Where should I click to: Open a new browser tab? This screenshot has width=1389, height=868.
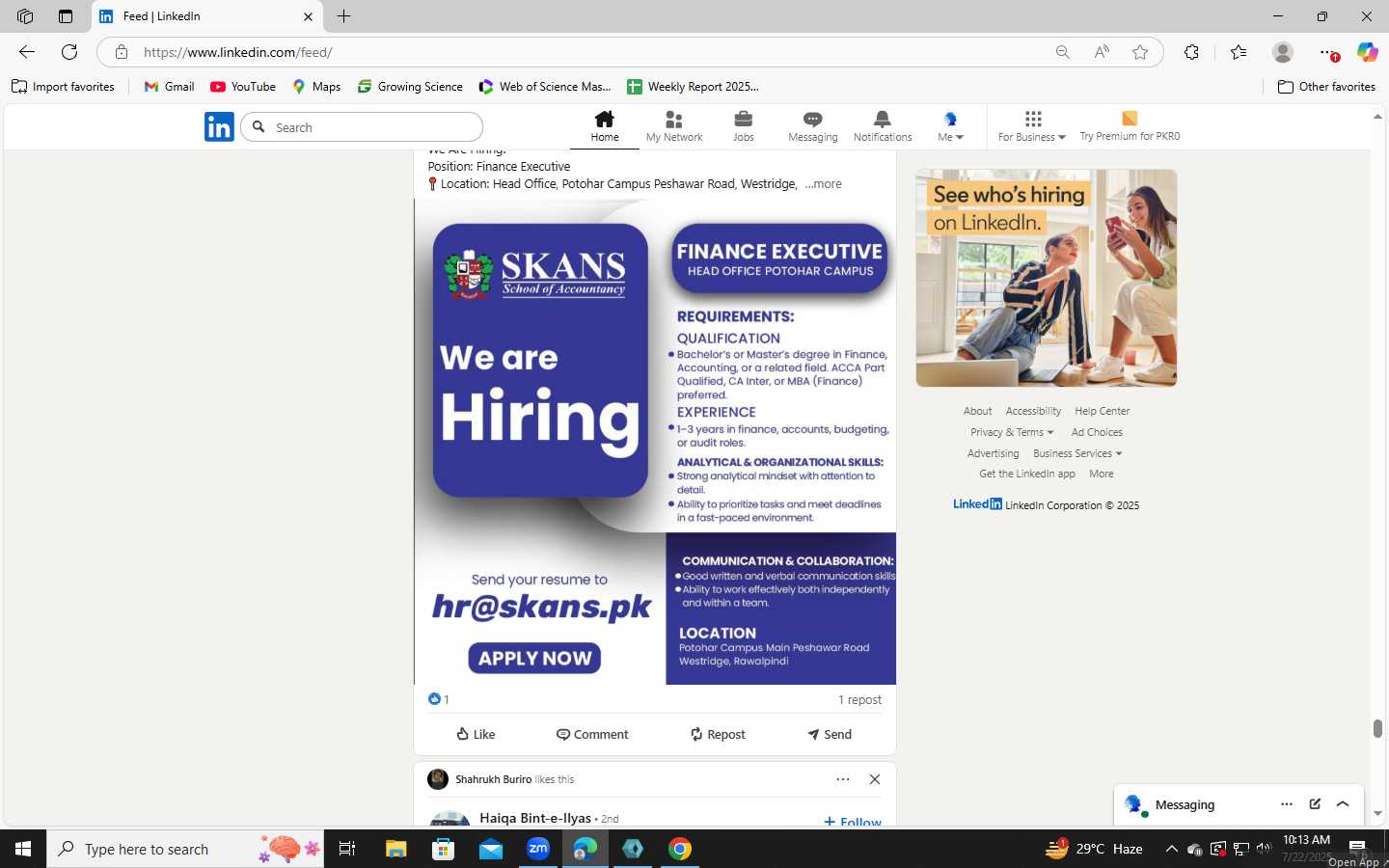[x=344, y=16]
